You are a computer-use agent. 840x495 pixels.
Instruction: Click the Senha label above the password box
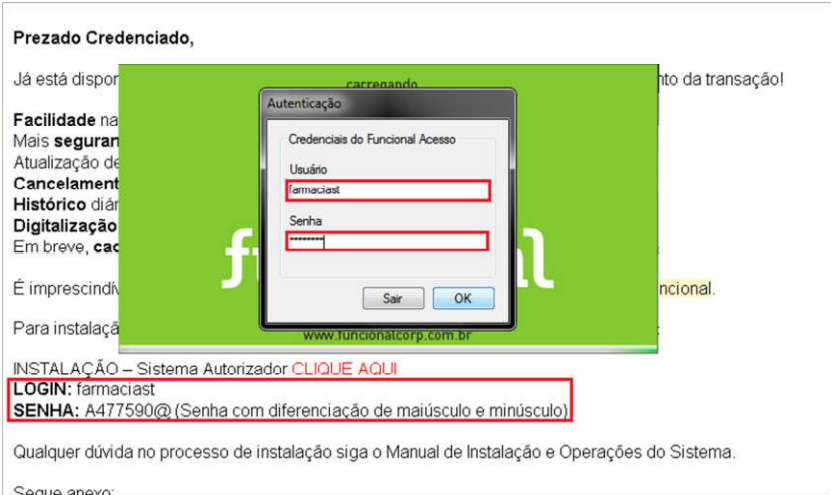305,221
